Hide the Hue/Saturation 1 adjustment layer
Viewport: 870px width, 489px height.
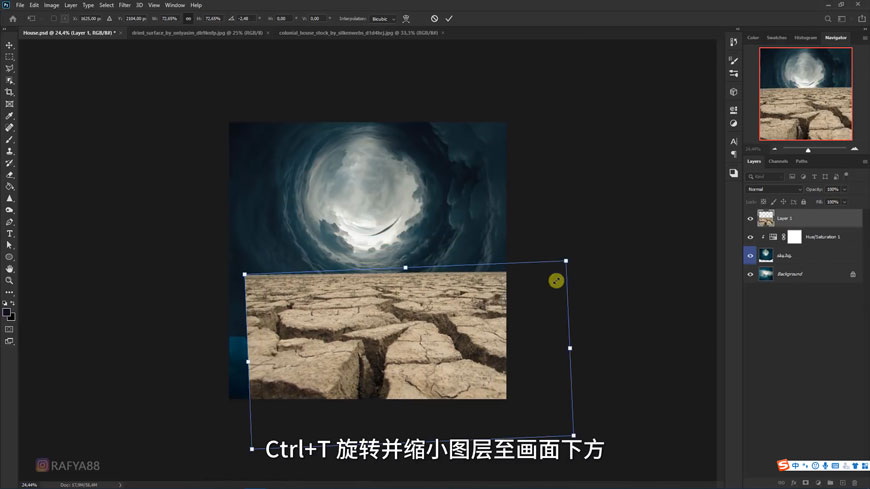tap(750, 237)
